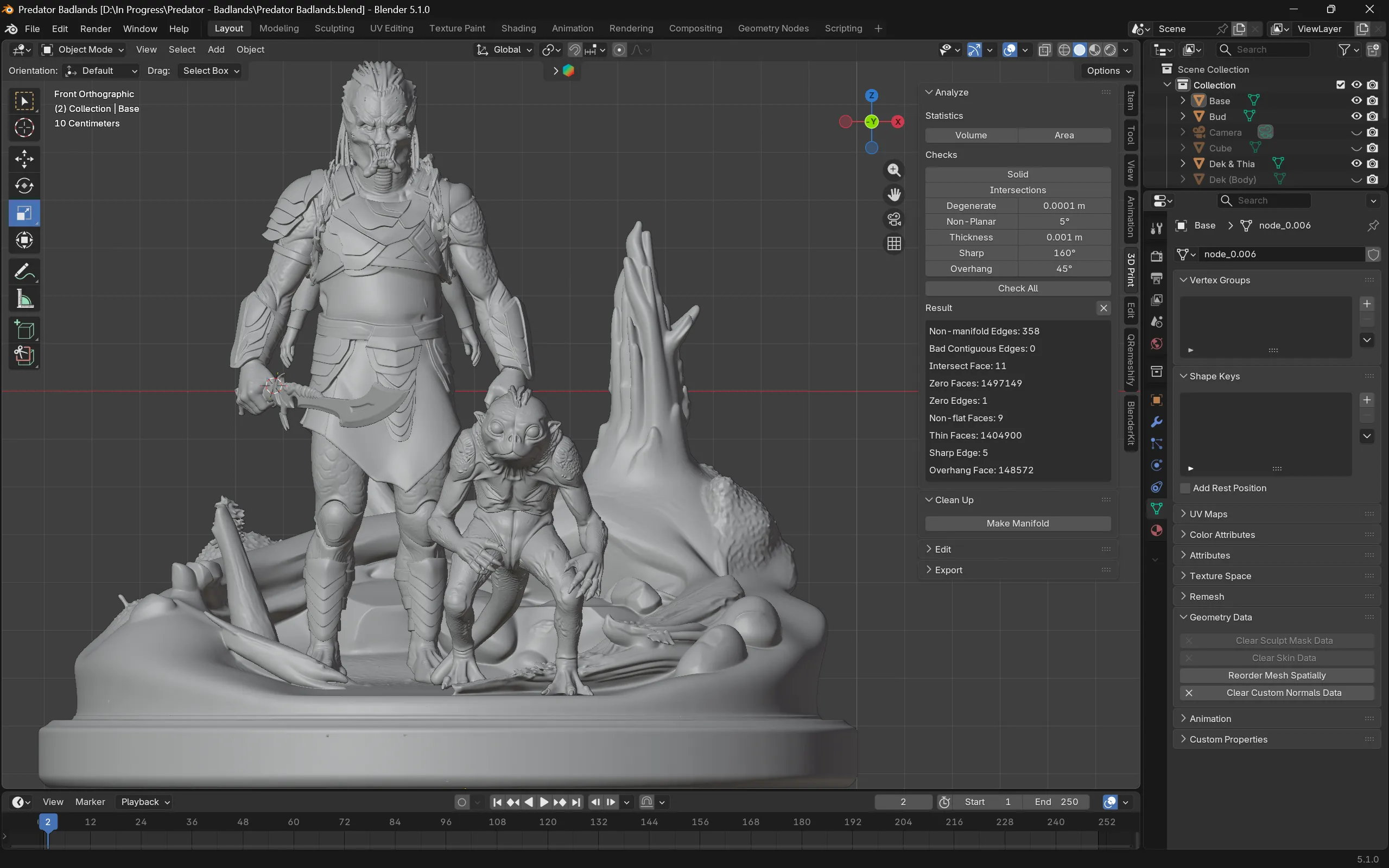Click the playhead at frame 2
The width and height of the screenshot is (1389, 868).
[48, 822]
